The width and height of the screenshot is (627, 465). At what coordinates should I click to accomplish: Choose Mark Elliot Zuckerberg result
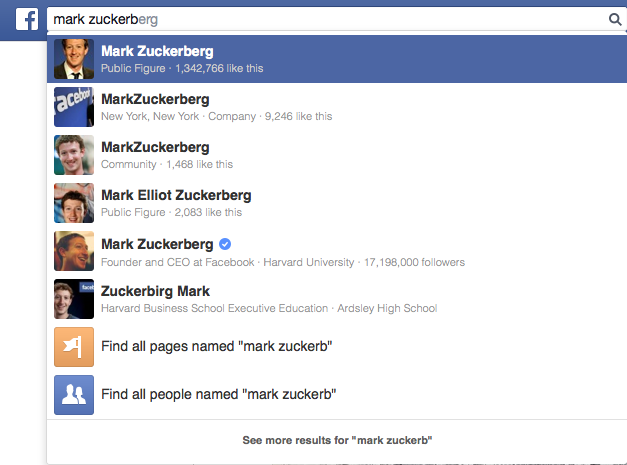click(x=337, y=203)
